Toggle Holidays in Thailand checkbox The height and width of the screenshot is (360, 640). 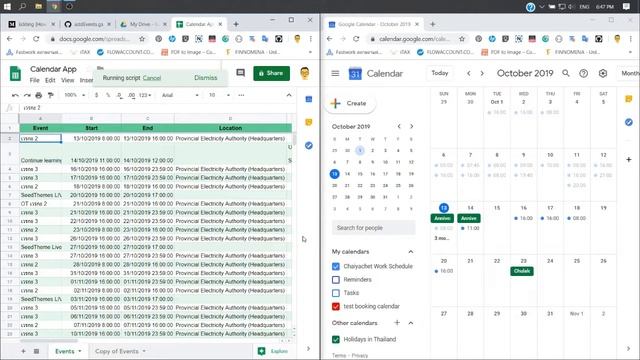(x=336, y=339)
